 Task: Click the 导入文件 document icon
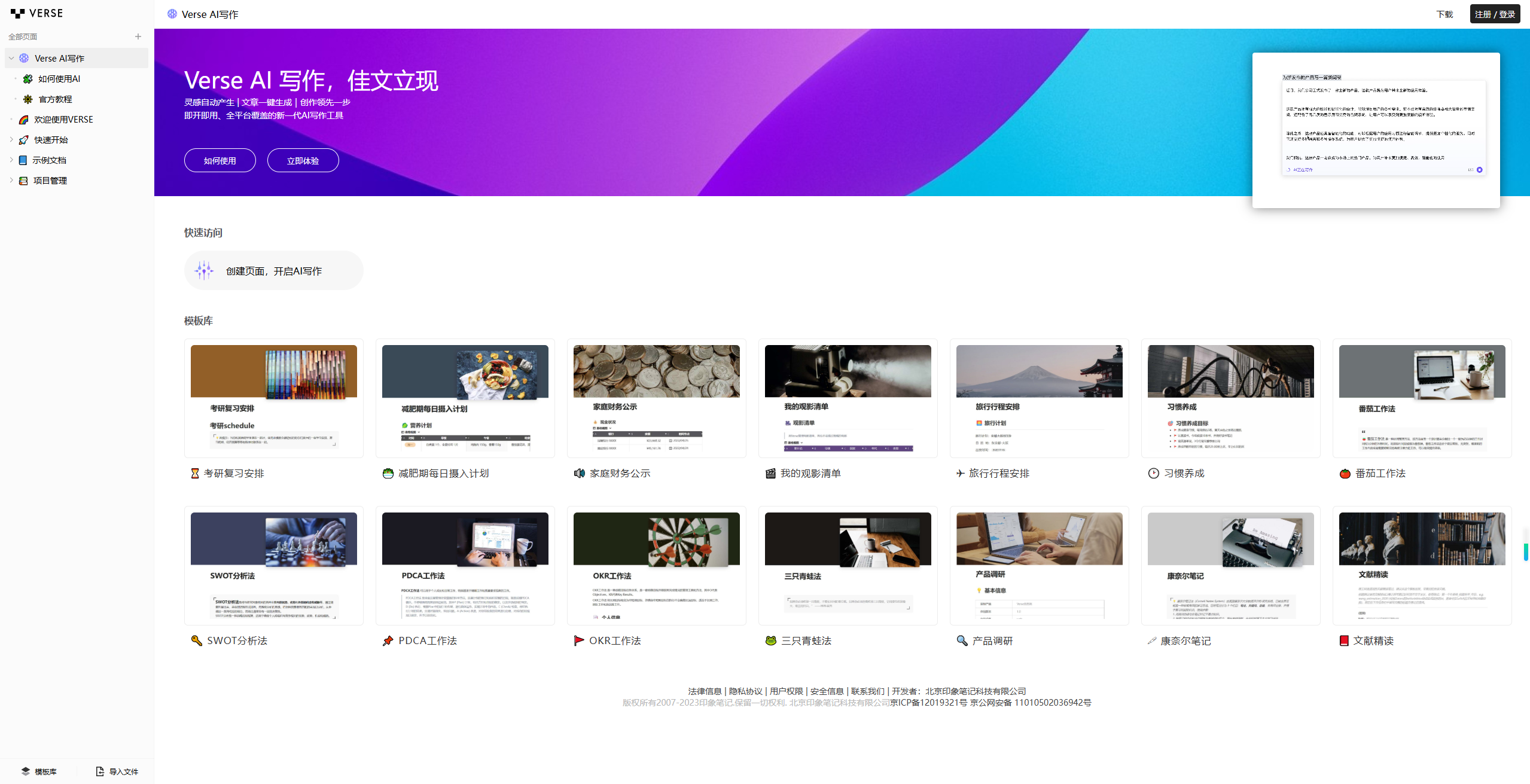pyautogui.click(x=100, y=771)
